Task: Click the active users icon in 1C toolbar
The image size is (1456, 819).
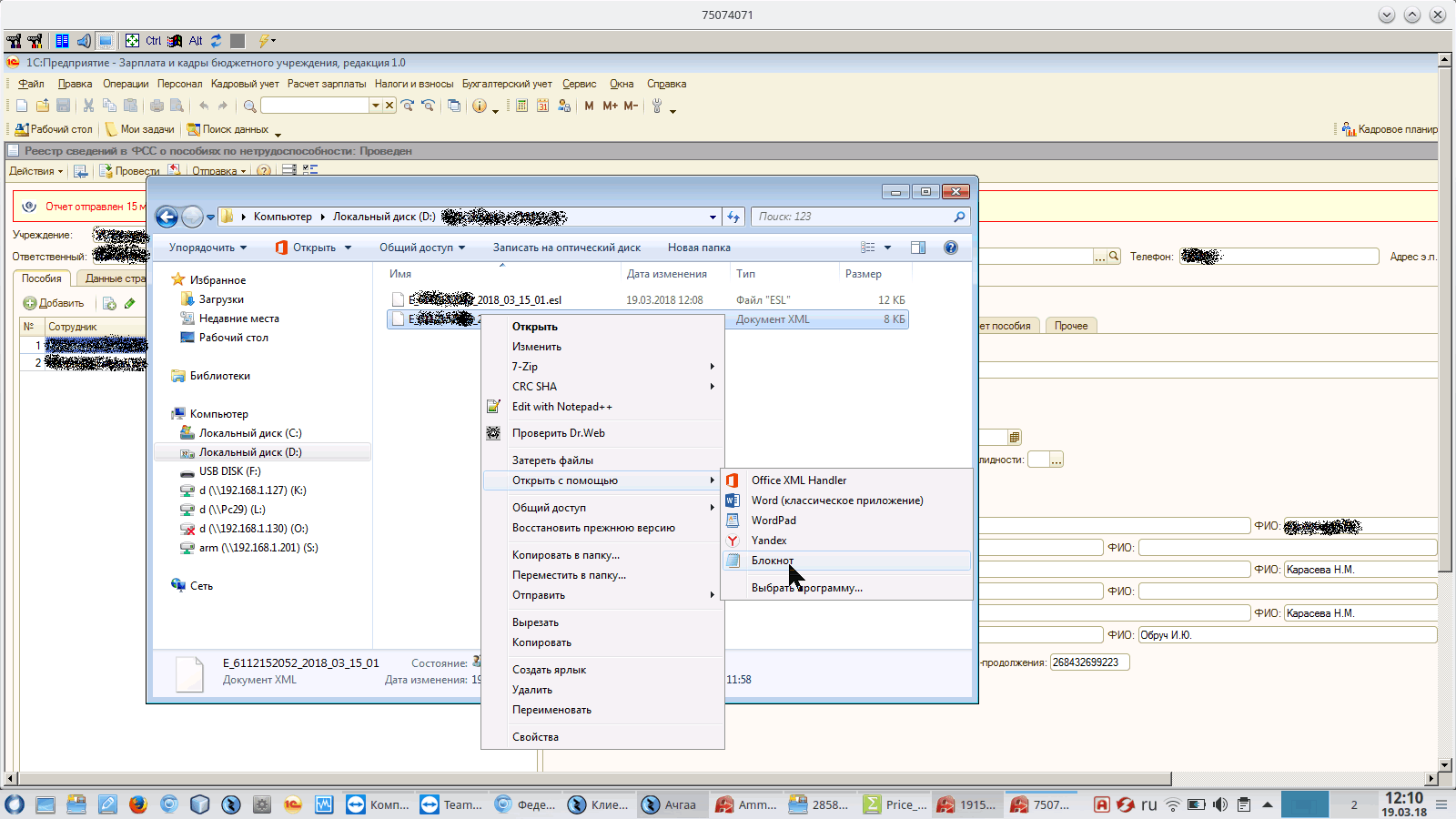Action: 563,106
